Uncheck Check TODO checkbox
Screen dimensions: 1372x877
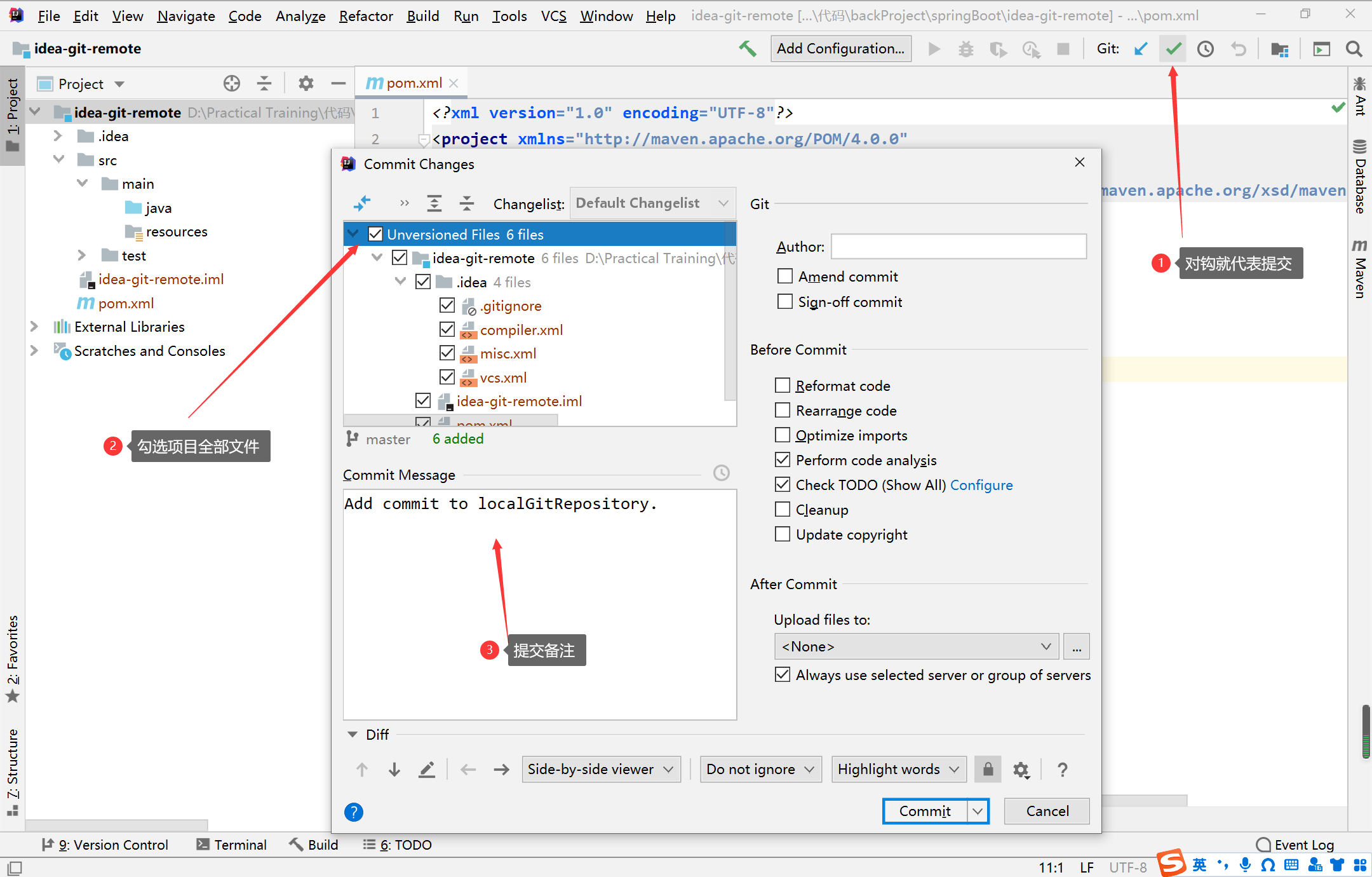(x=783, y=484)
